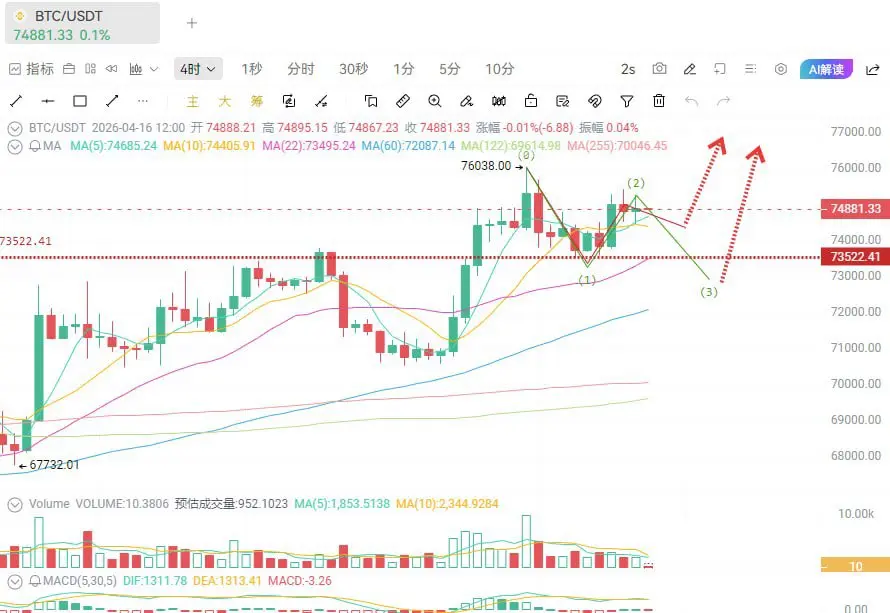This screenshot has width=890, height=613.
Task: Click the copy-bookmark icon
Action: (x=371, y=101)
